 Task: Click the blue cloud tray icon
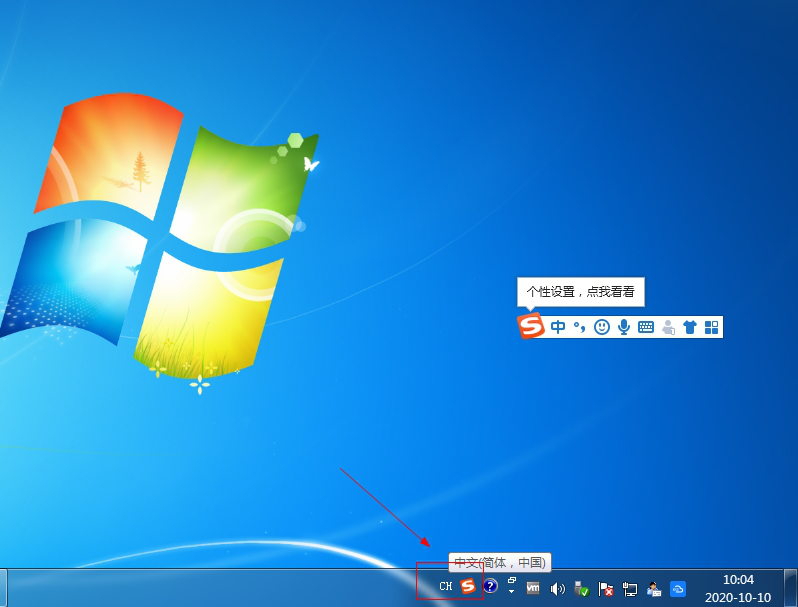[x=678, y=589]
